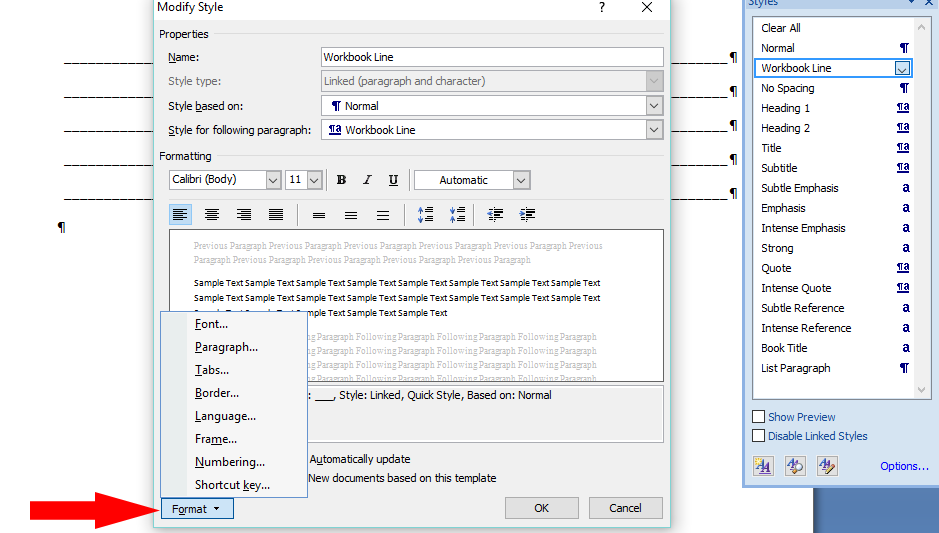Toggle Bold formatting in Modify Style
This screenshot has height=533, width=939.
click(x=341, y=180)
